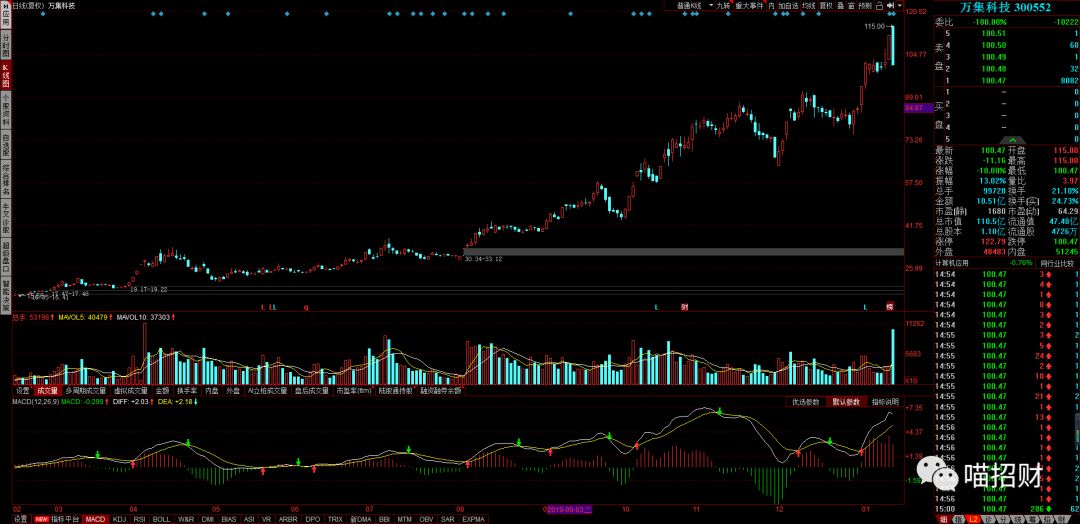Open the small dropdown arrow after lock icon
1080x524 pixels.
900,6
